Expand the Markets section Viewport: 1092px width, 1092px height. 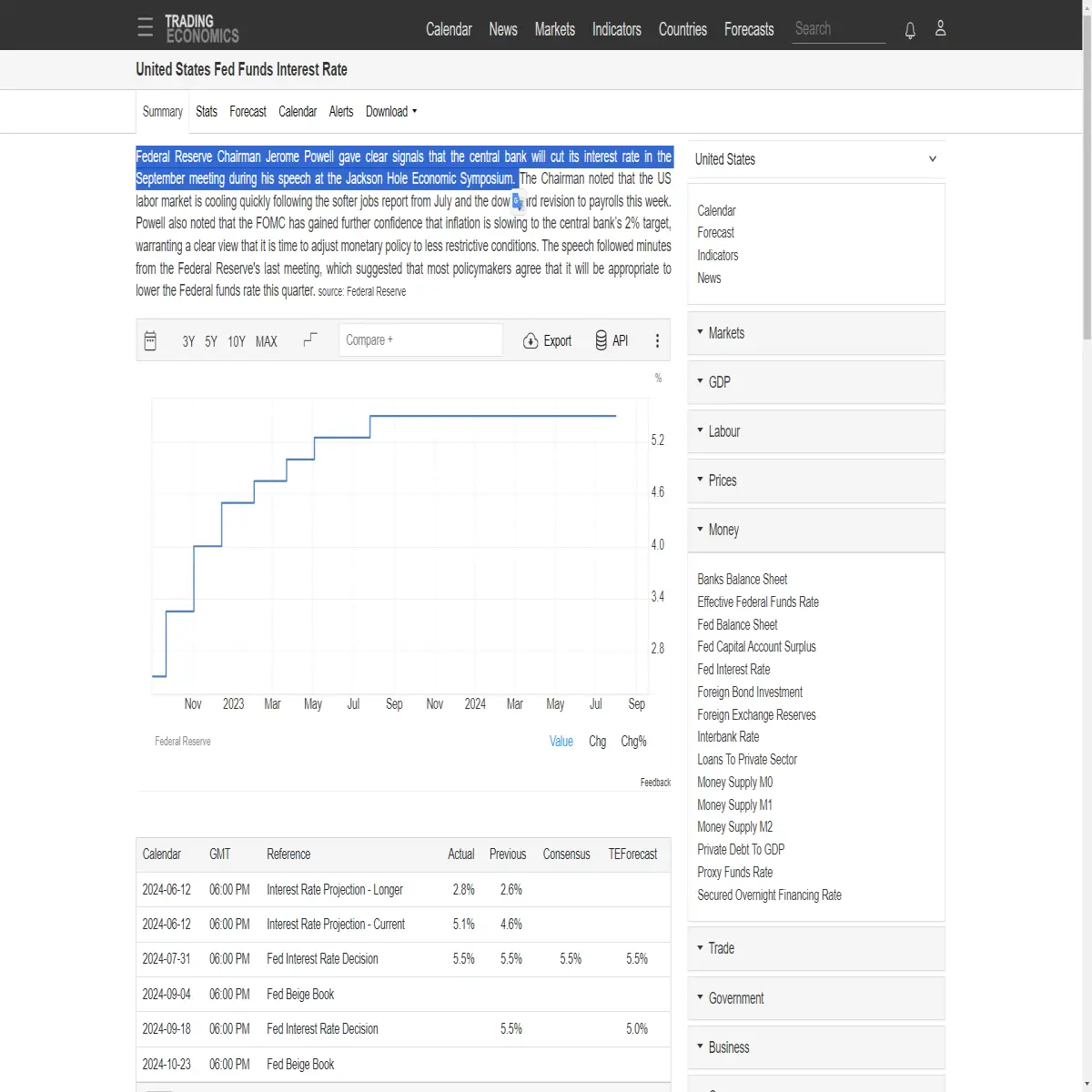click(x=816, y=333)
